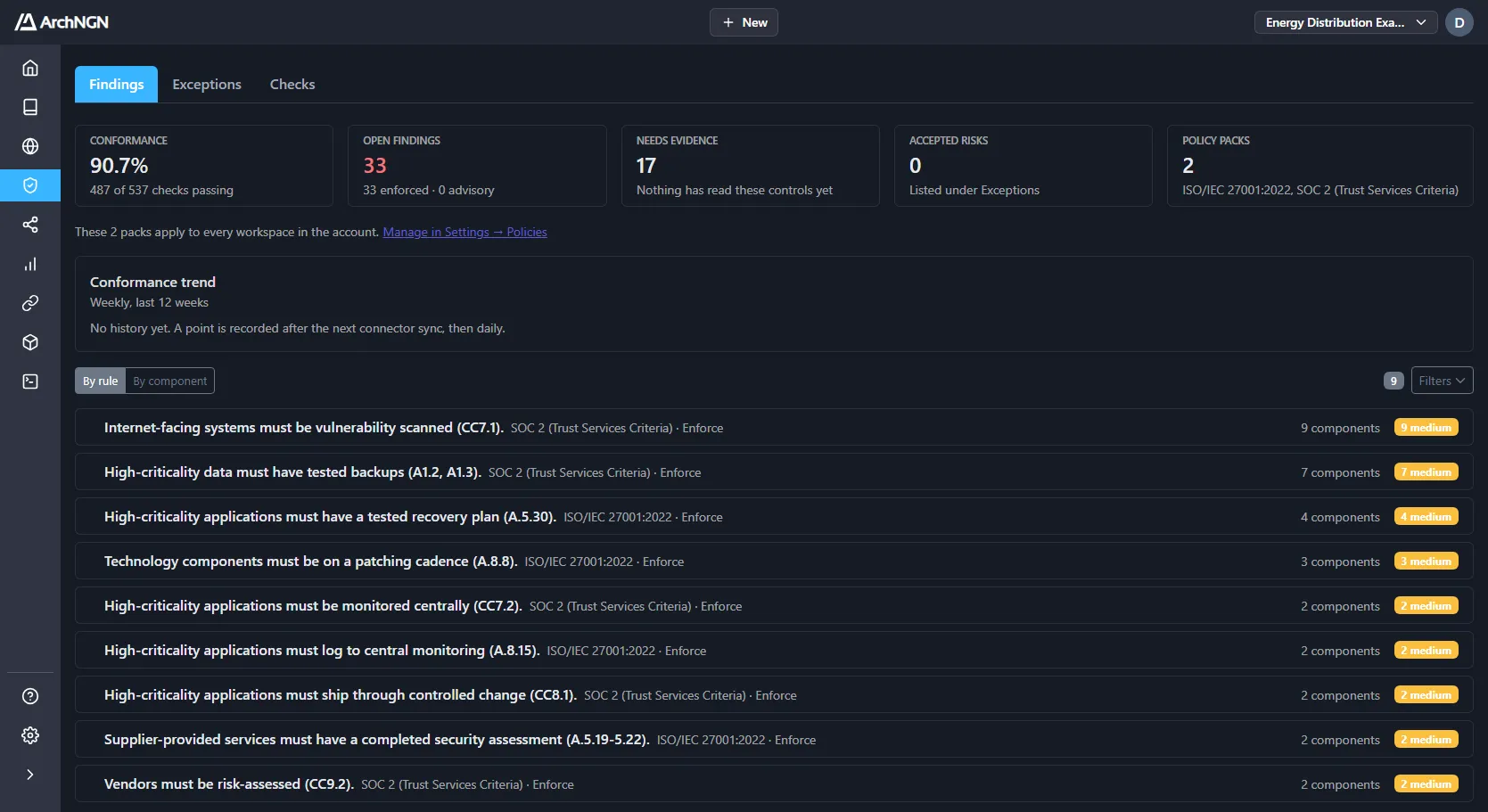Image resolution: width=1488 pixels, height=812 pixels.
Task: Select the By component view toggle
Action: coord(170,381)
